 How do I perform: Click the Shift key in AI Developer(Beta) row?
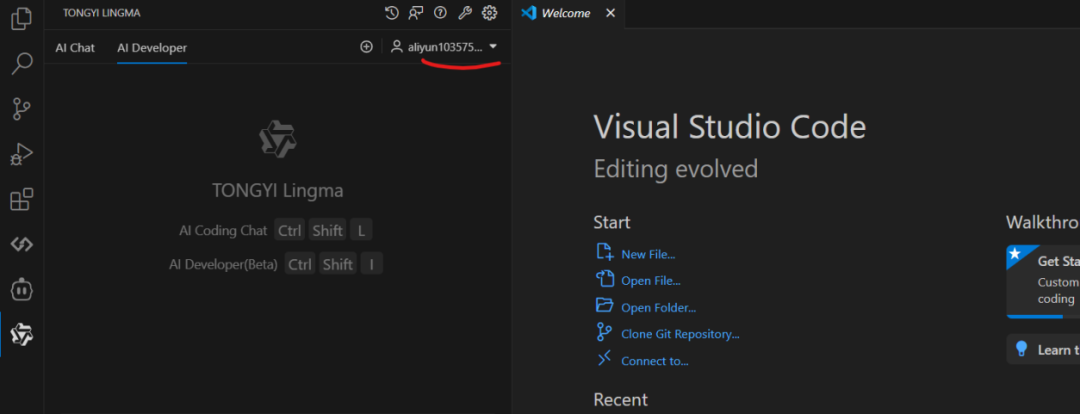338,265
